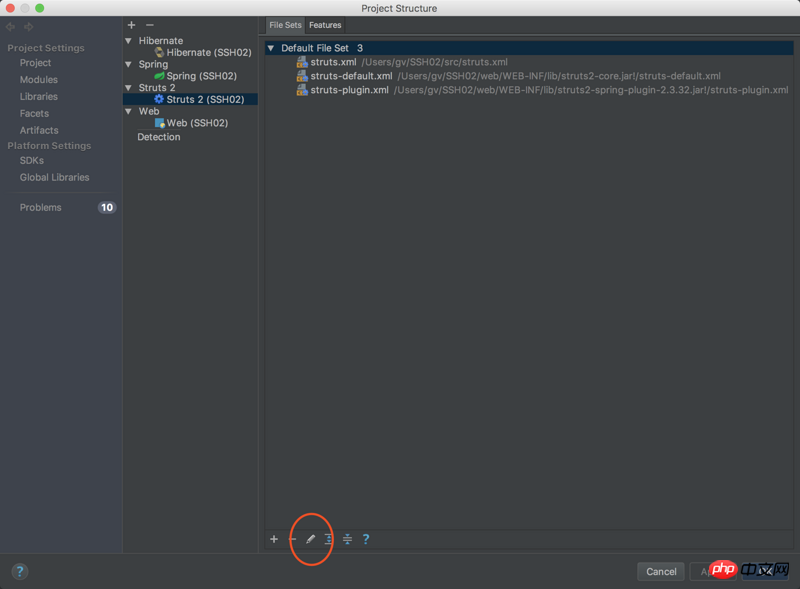
Task: Click the Struts 2 gear icon
Action: click(x=159, y=99)
